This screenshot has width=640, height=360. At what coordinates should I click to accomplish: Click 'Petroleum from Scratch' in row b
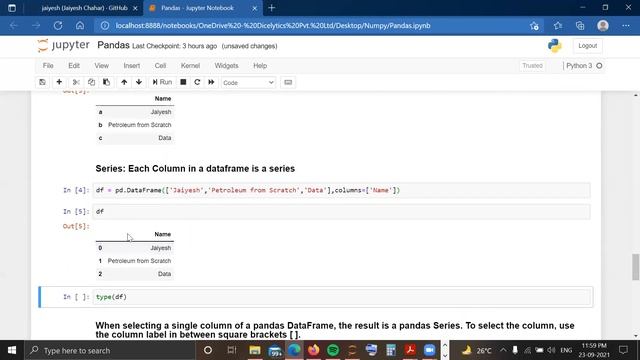140,125
